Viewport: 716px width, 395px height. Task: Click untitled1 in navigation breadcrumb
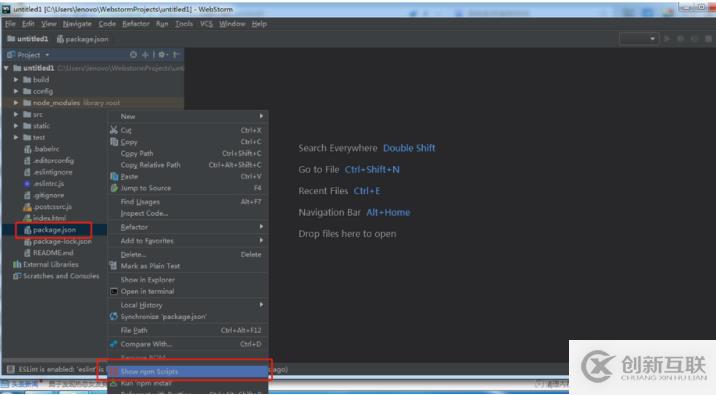click(28, 39)
